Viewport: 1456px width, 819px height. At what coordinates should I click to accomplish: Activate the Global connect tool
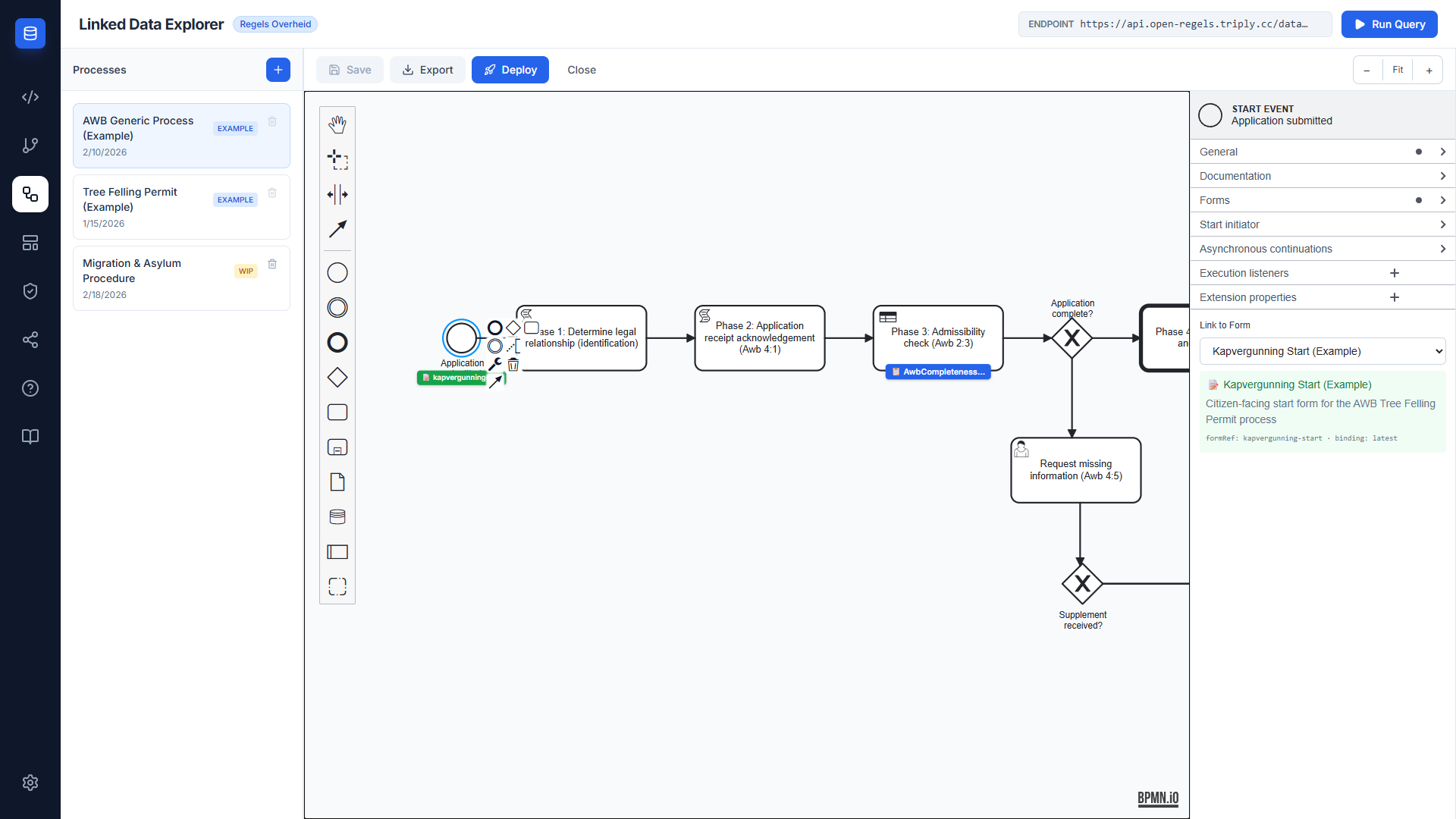[337, 228]
